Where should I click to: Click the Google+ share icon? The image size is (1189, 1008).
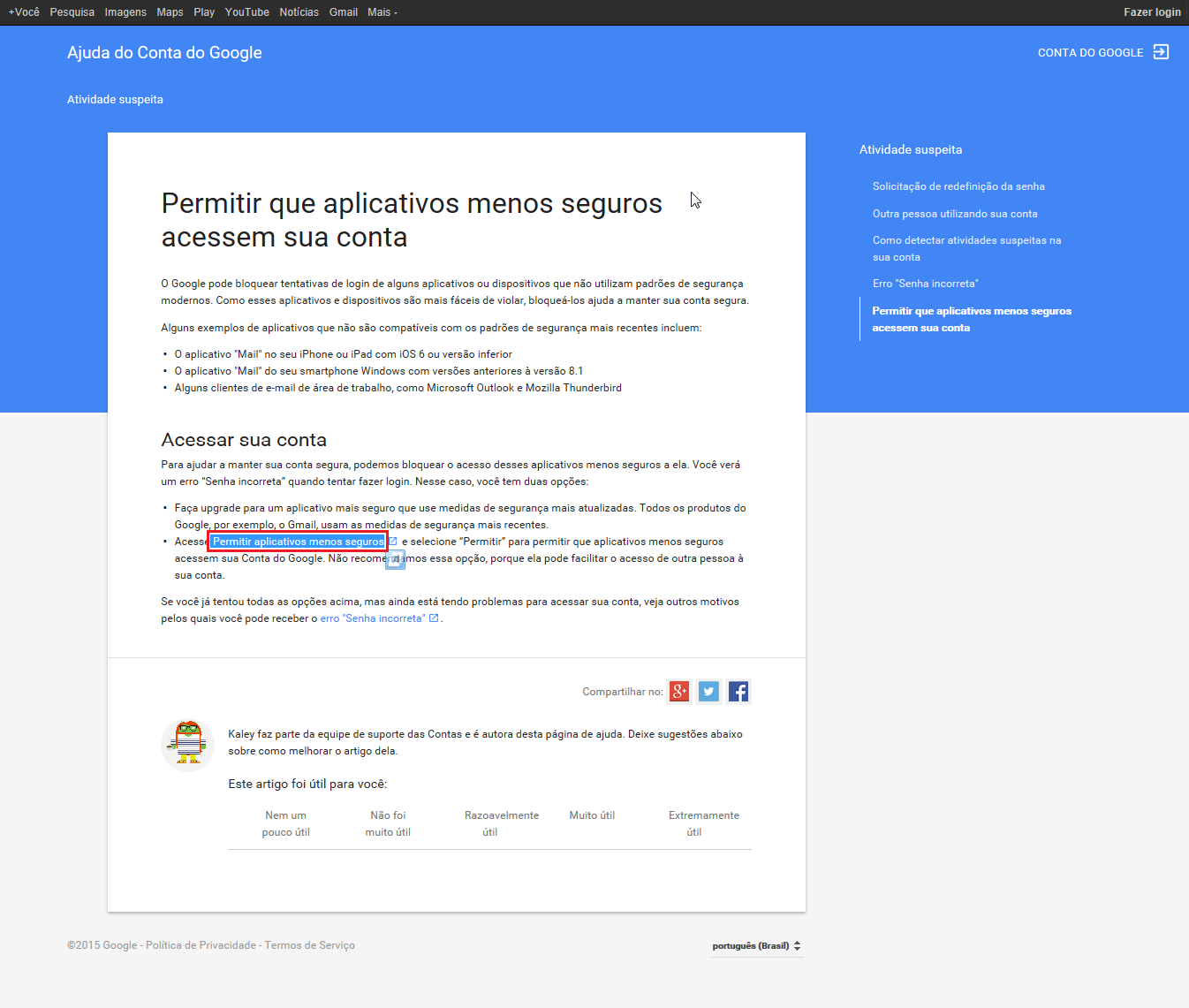click(679, 691)
